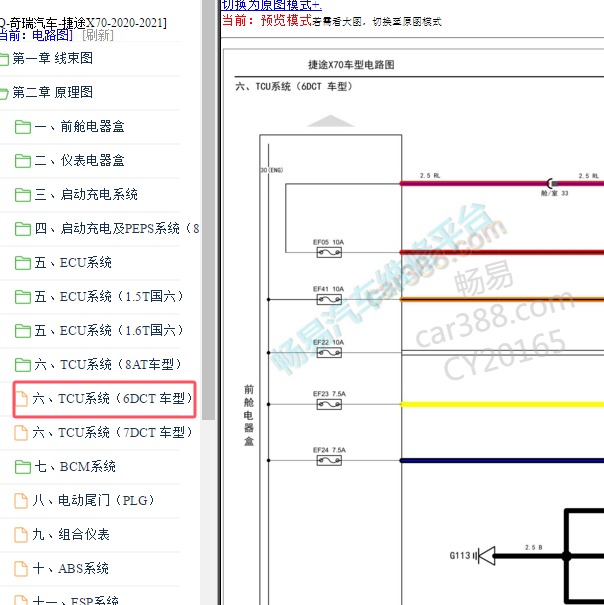The image size is (604, 605).
Task: Click the 30(ENG) label
Action: [272, 170]
